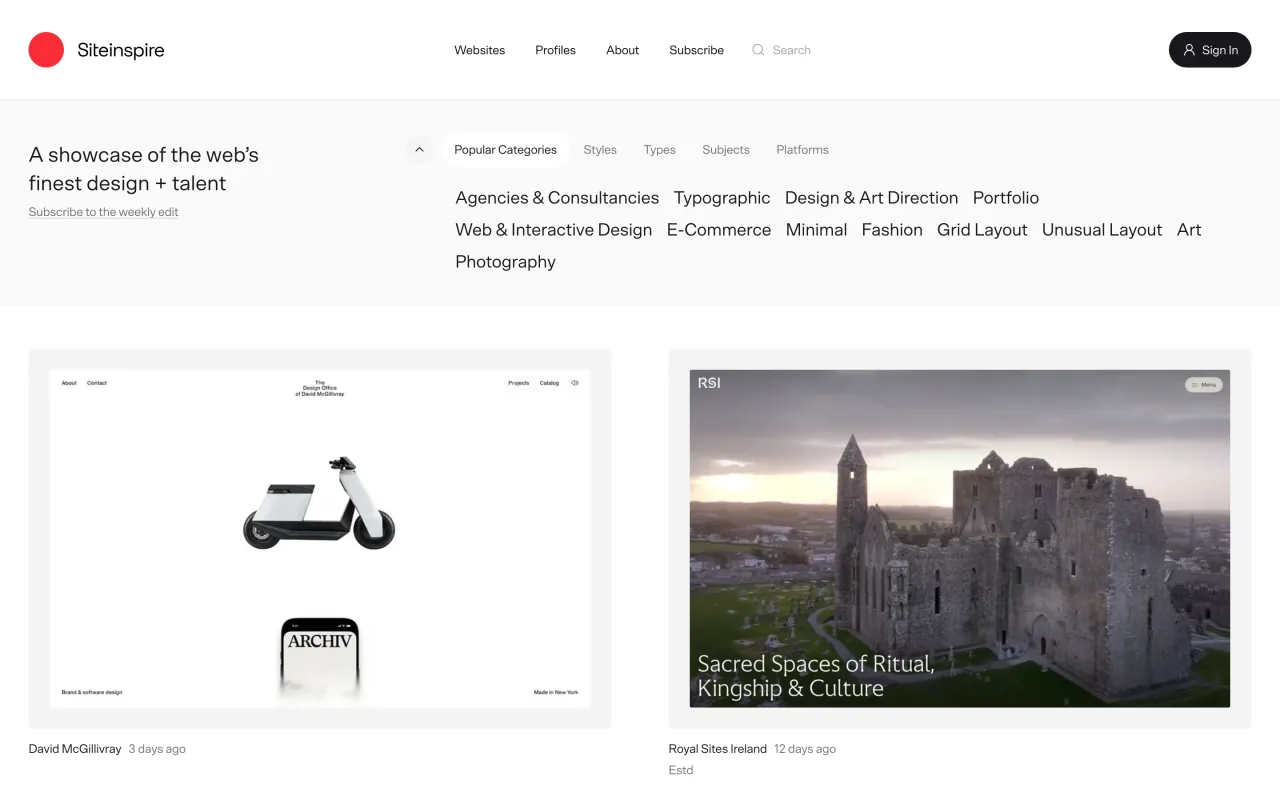The width and height of the screenshot is (1280, 800).
Task: Browse the E-Commerce category
Action: [x=719, y=230]
